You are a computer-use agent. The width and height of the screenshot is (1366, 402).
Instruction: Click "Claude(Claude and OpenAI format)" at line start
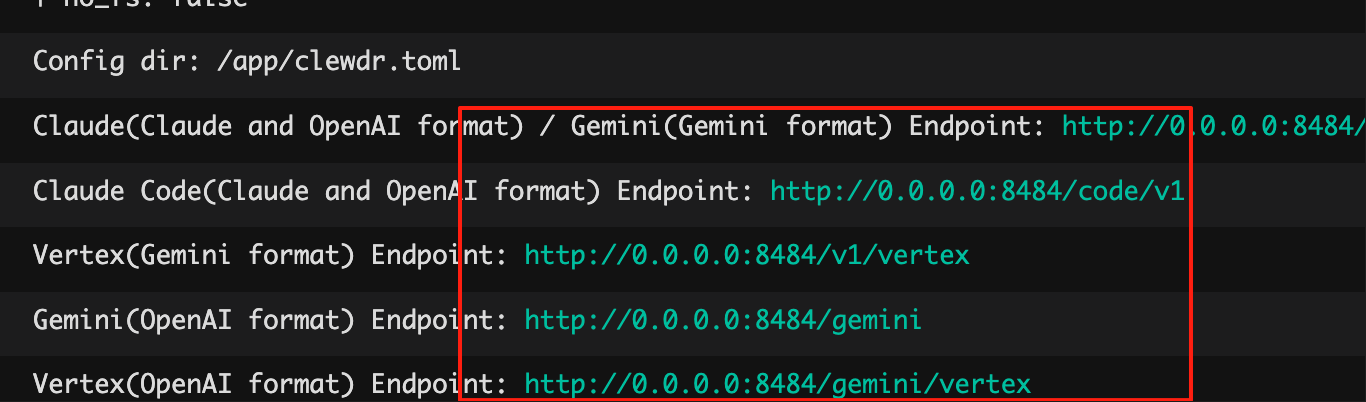click(279, 126)
